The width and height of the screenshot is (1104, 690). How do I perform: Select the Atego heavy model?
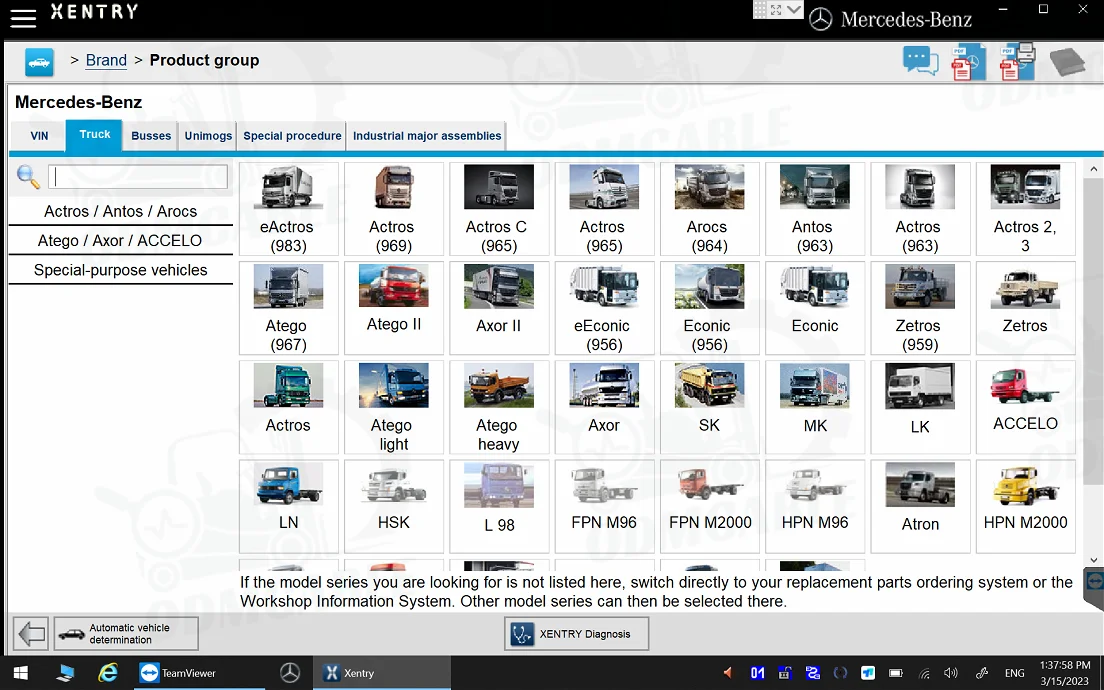[x=498, y=407]
